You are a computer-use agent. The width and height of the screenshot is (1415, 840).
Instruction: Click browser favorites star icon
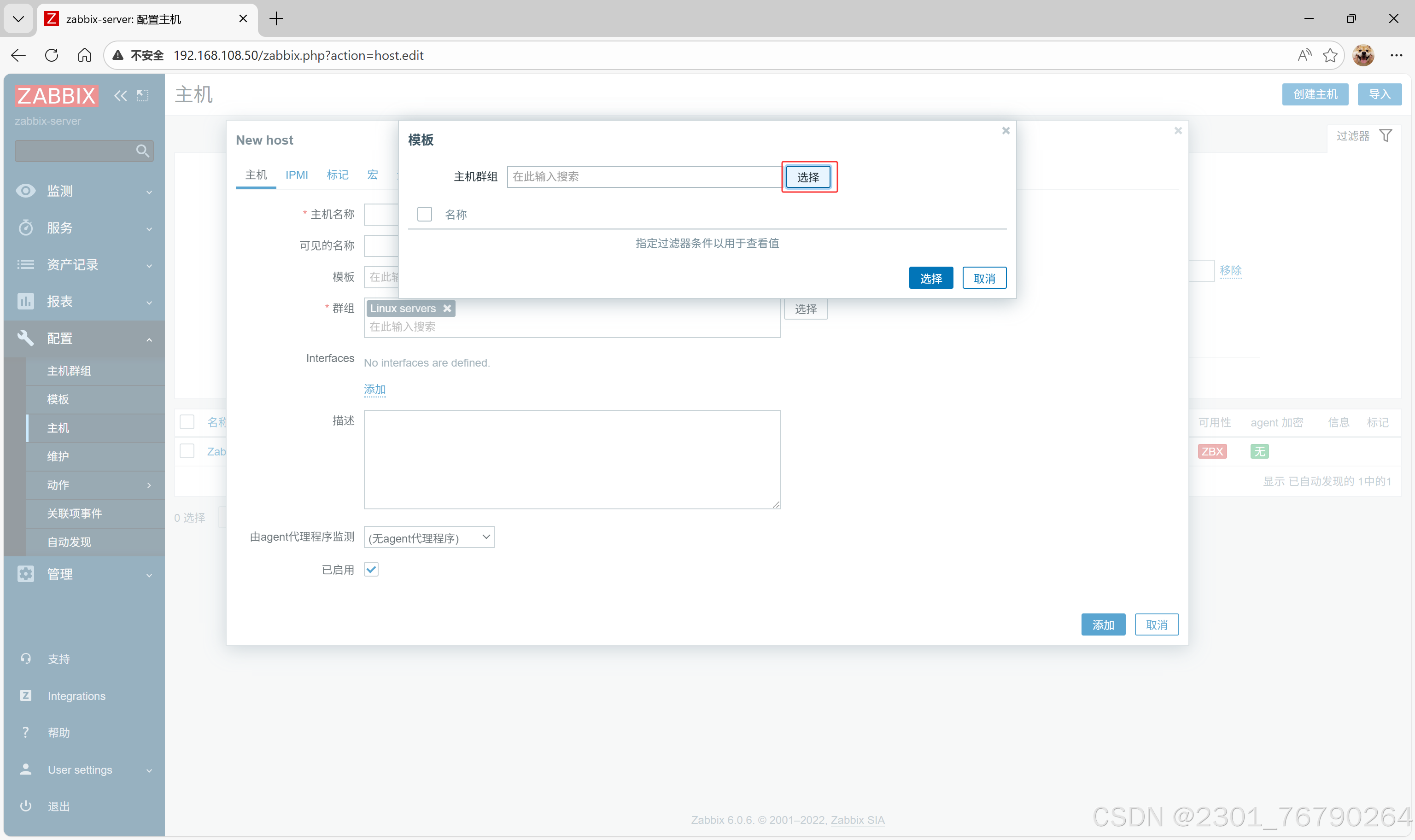point(1329,55)
